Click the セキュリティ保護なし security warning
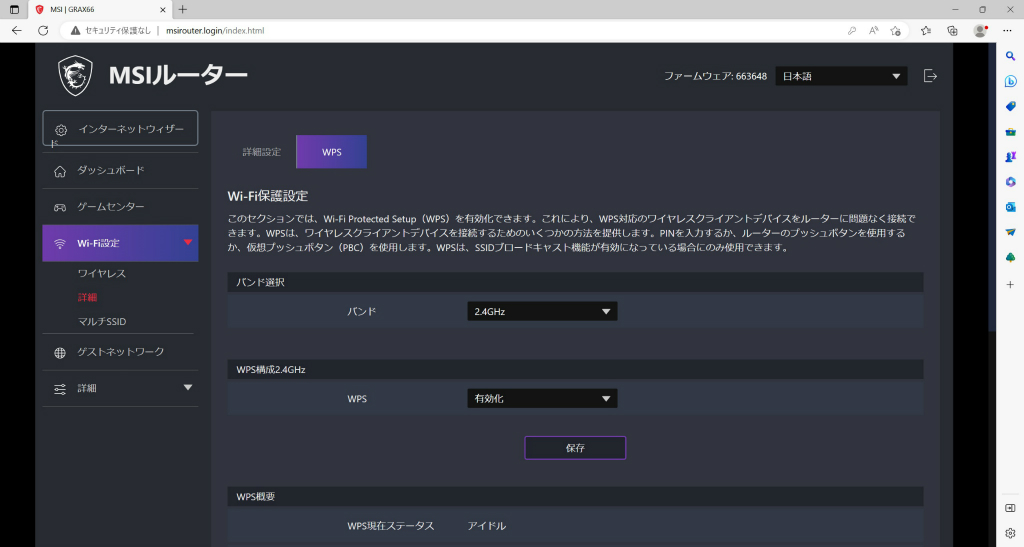The width and height of the screenshot is (1024, 547). 111,31
